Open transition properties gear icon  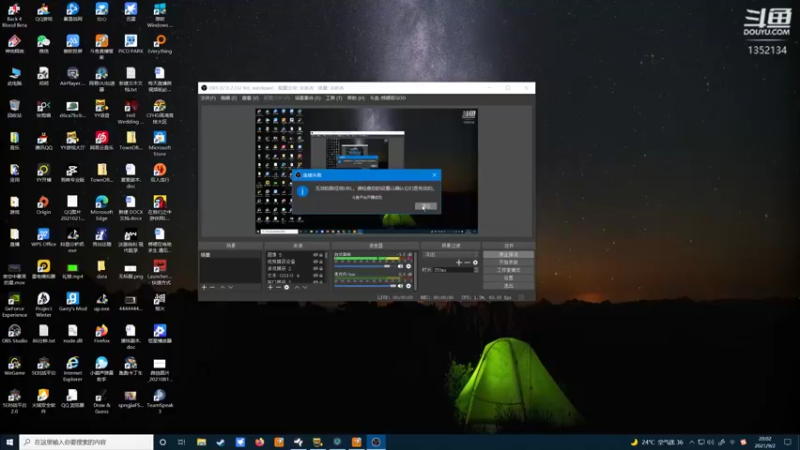475,262
